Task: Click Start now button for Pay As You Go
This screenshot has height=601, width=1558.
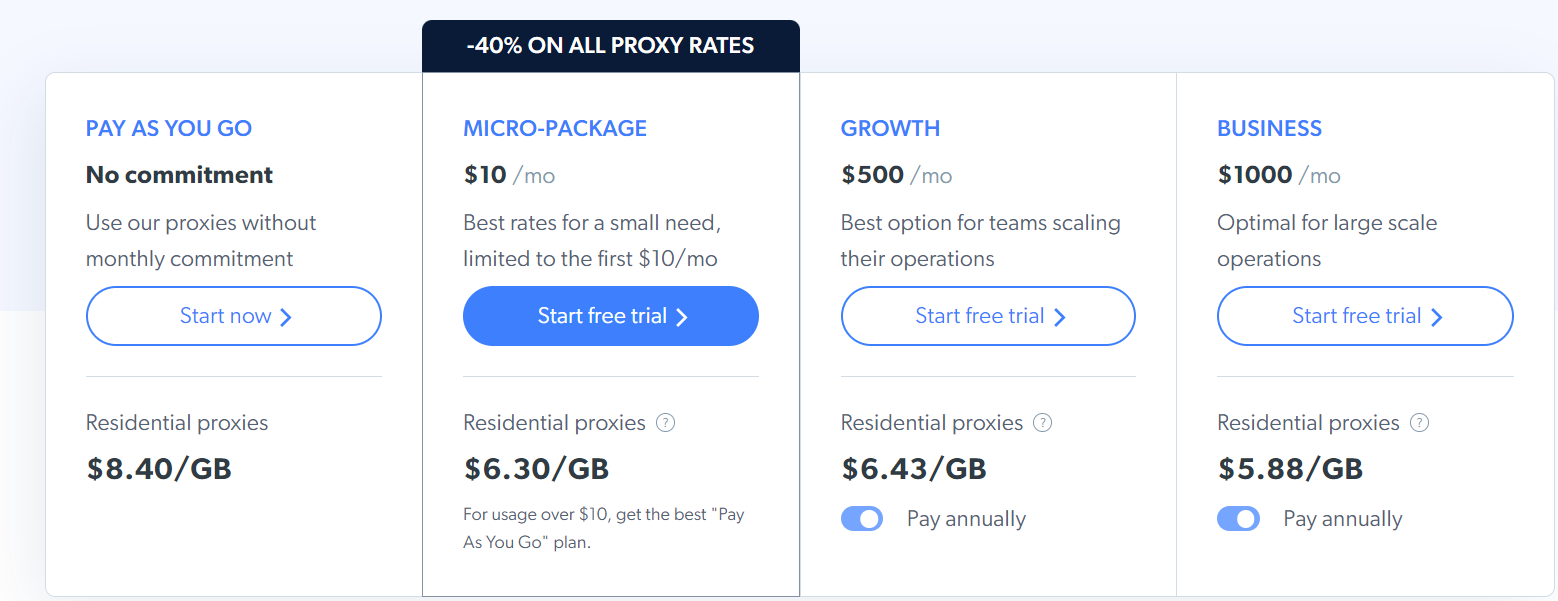Action: pyautogui.click(x=234, y=316)
